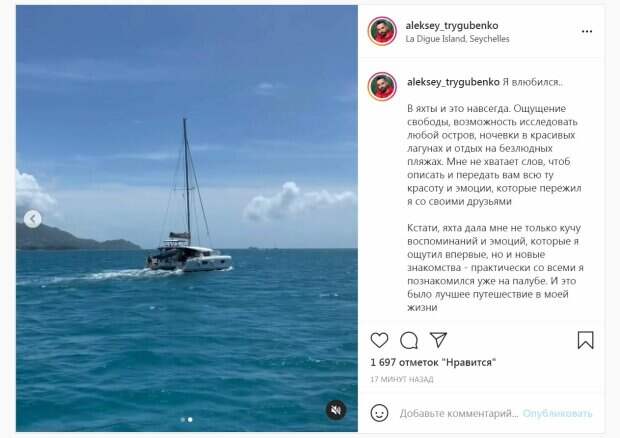This screenshot has height=438, width=620.
Task: Click the catamaran video in the post
Action: click(x=187, y=218)
